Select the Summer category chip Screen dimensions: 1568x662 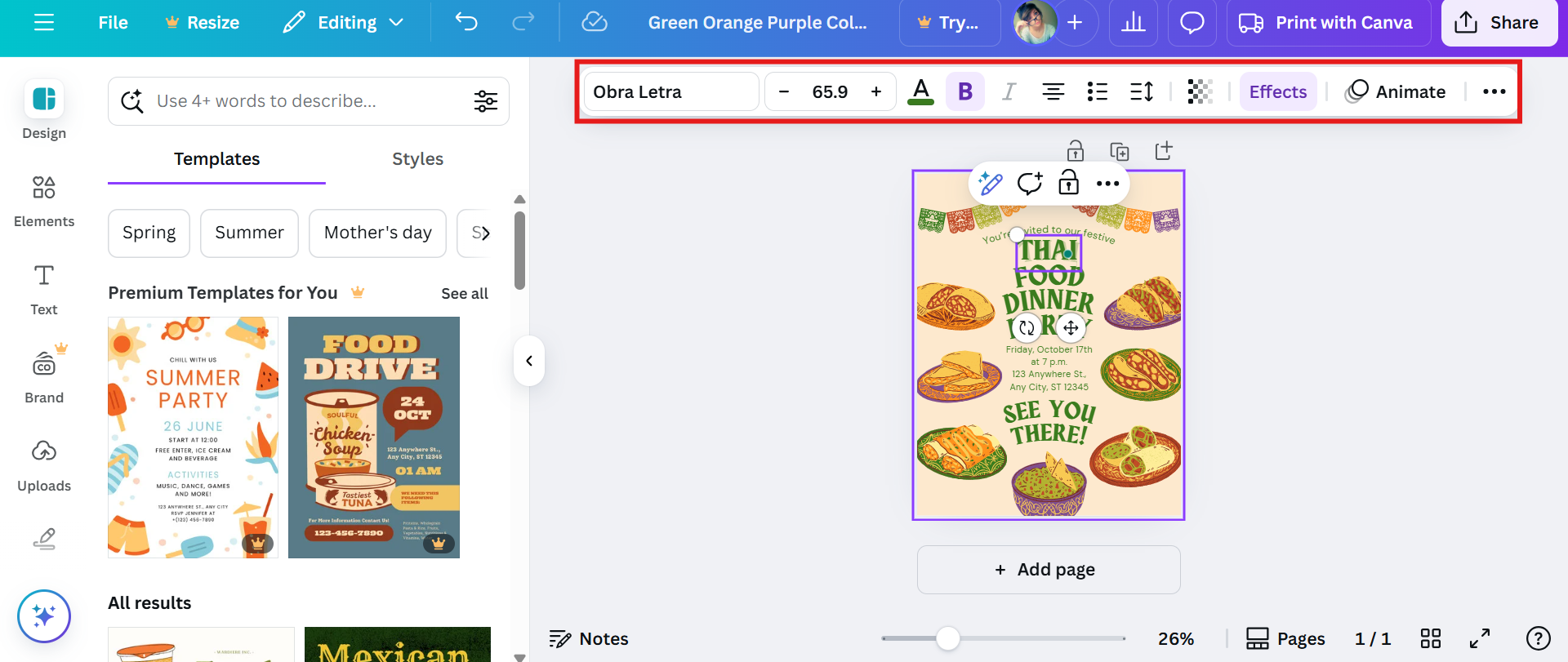point(249,233)
